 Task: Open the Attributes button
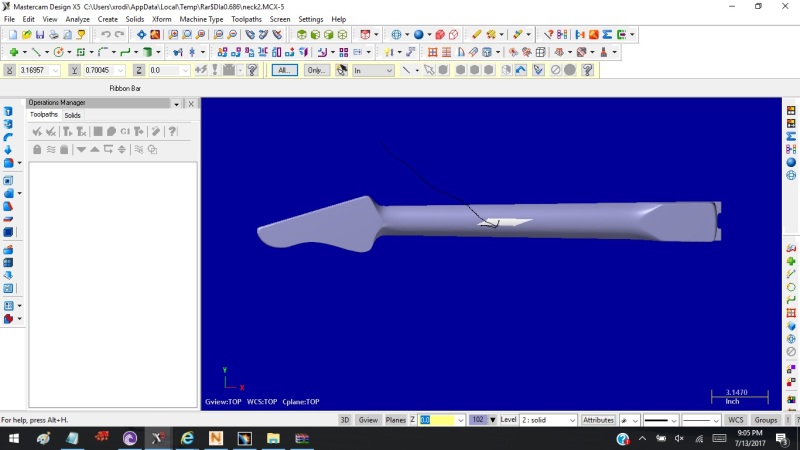point(598,420)
